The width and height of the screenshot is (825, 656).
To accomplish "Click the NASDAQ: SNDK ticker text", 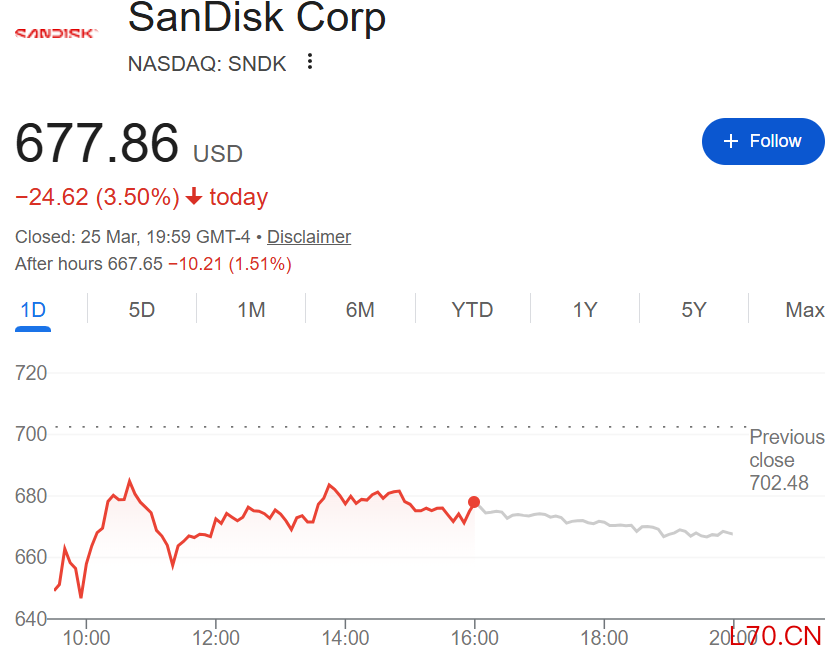I will click(207, 63).
